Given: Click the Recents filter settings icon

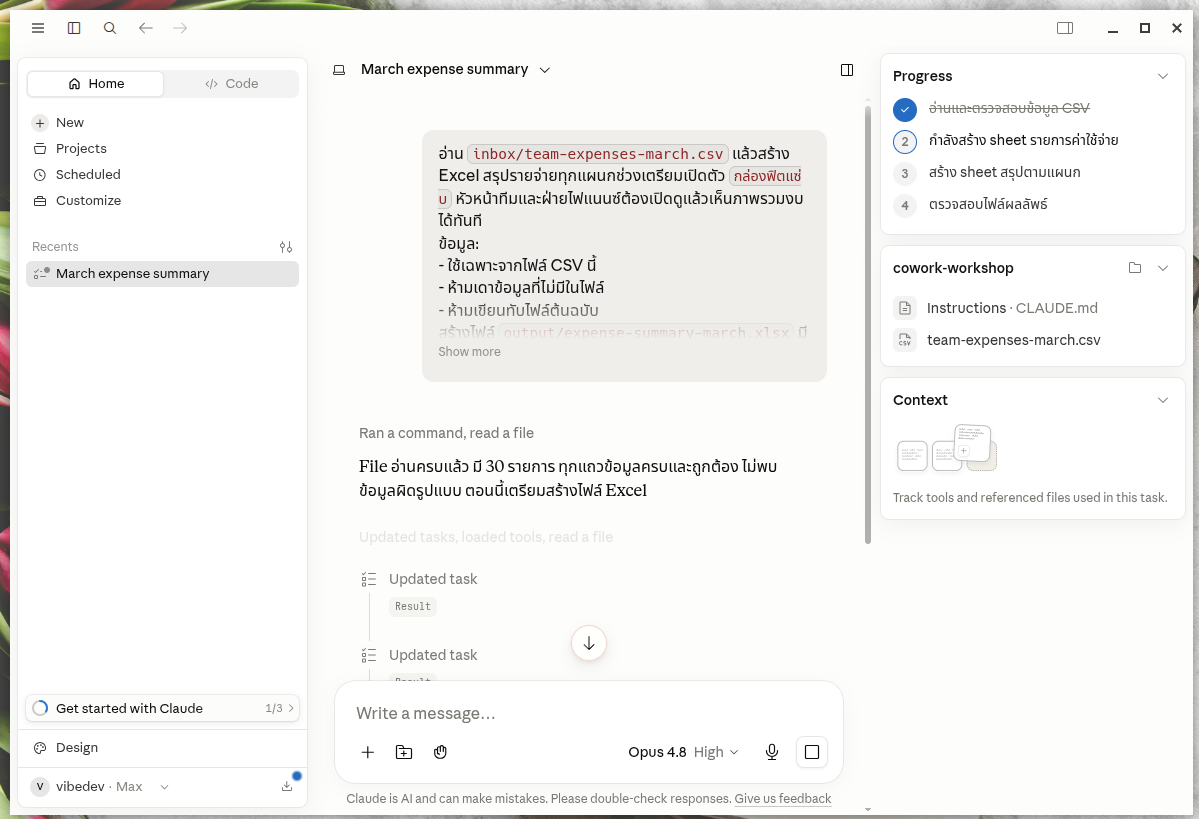Looking at the screenshot, I should pos(286,247).
